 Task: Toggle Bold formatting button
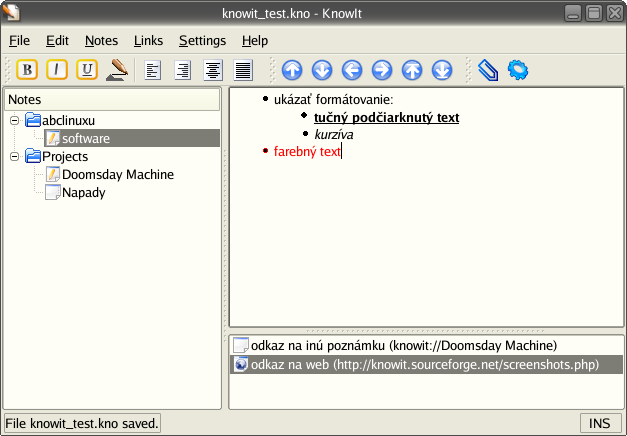click(x=27, y=70)
